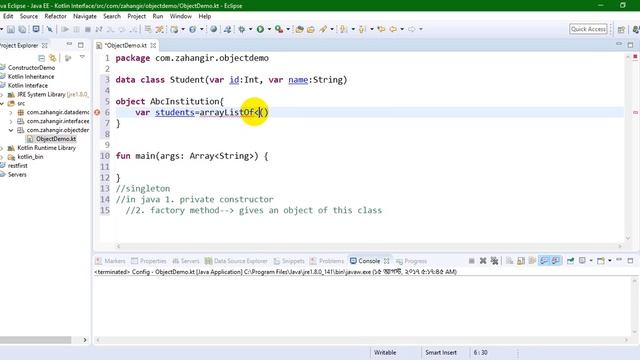Click the Debug bug icon
The width and height of the screenshot is (640, 360).
coord(242,29)
